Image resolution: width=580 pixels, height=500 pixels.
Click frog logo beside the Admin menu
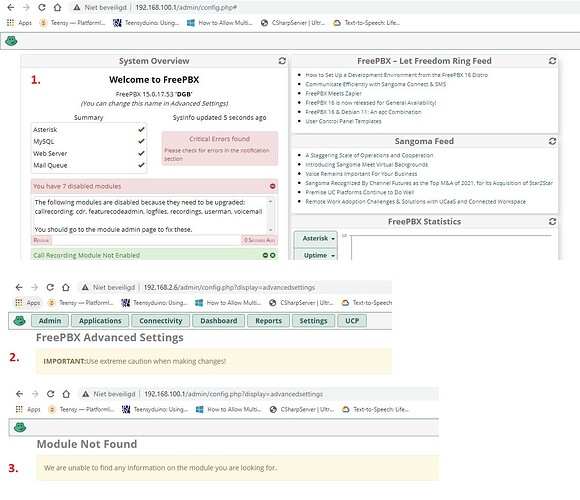[x=20, y=320]
